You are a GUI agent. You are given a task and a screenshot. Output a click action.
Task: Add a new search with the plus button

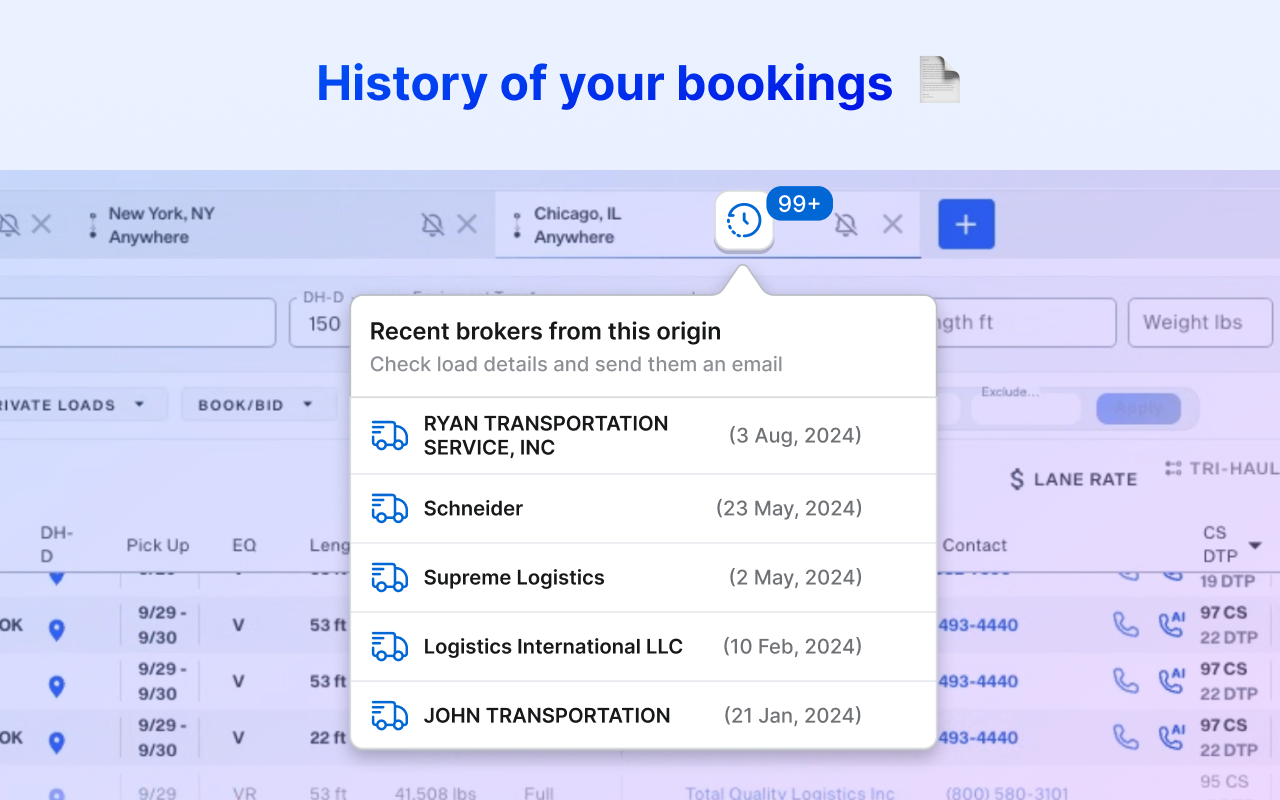coord(966,224)
